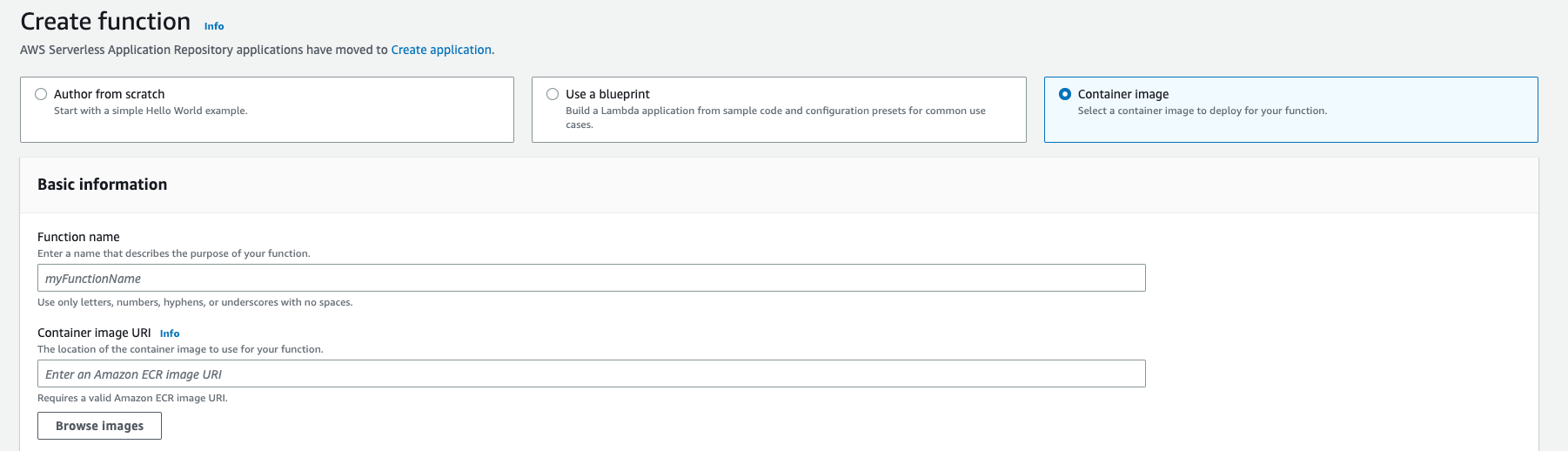Select the Author from scratch radio button
The image size is (1568, 451).
click(41, 94)
